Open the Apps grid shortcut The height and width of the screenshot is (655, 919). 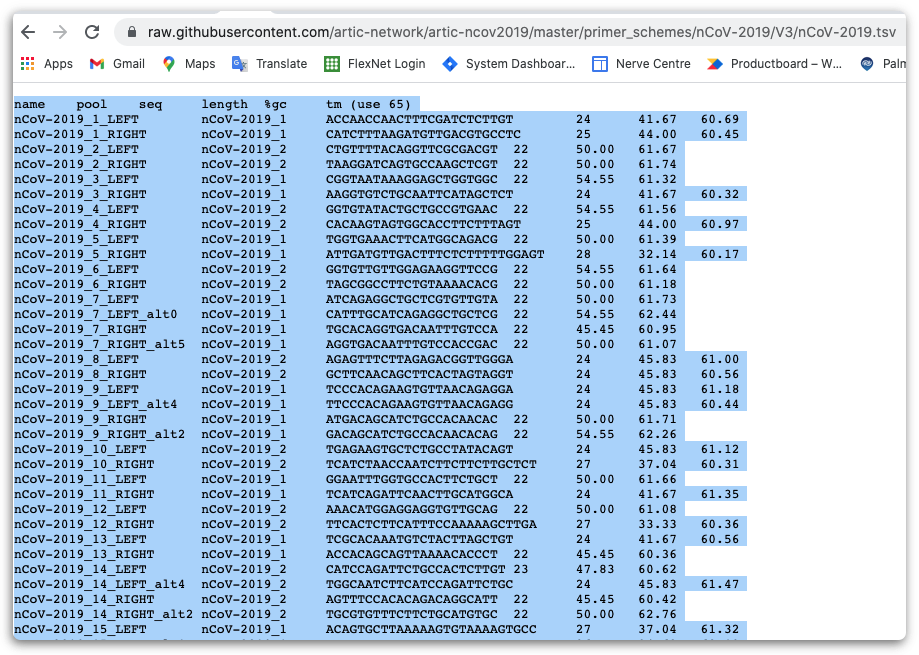29,63
